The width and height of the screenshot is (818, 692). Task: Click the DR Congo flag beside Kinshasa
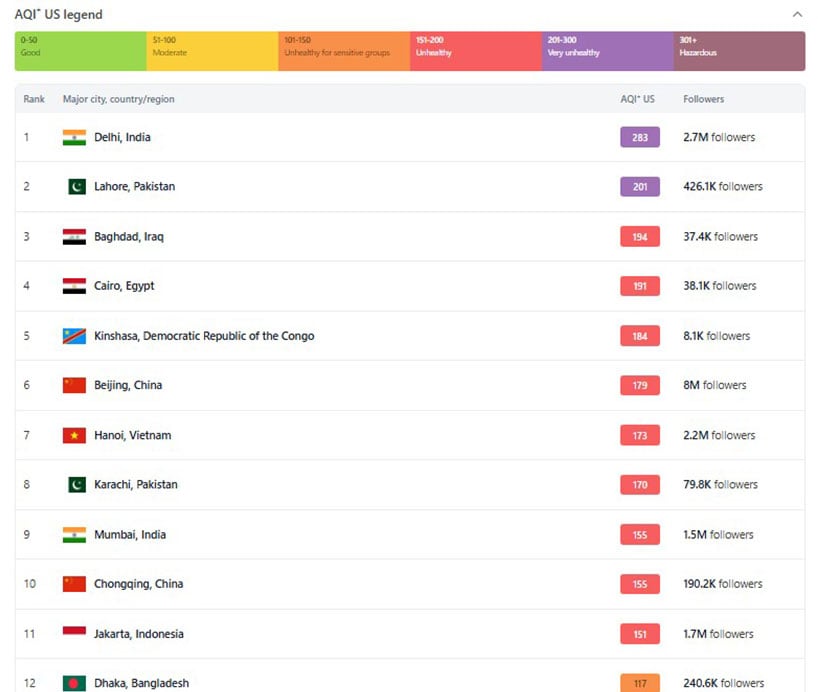pyautogui.click(x=74, y=336)
